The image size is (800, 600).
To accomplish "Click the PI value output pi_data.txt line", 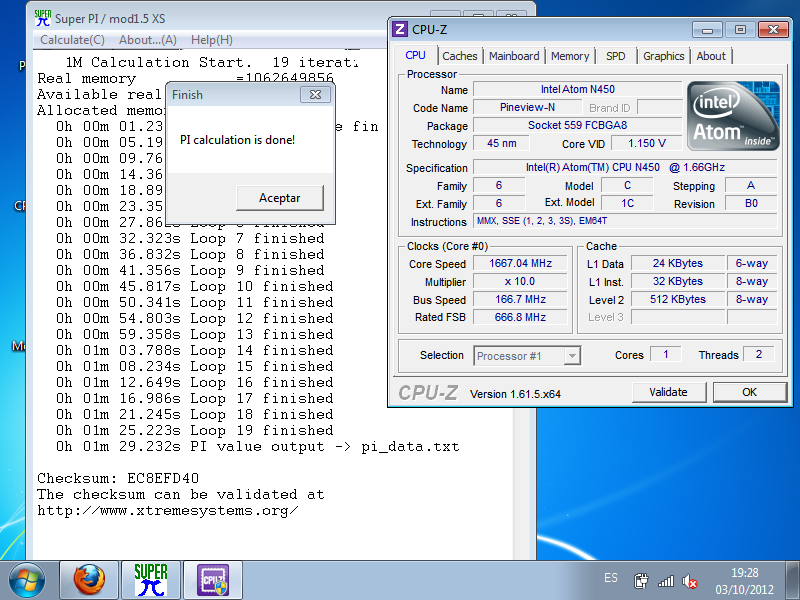I will tap(258, 446).
